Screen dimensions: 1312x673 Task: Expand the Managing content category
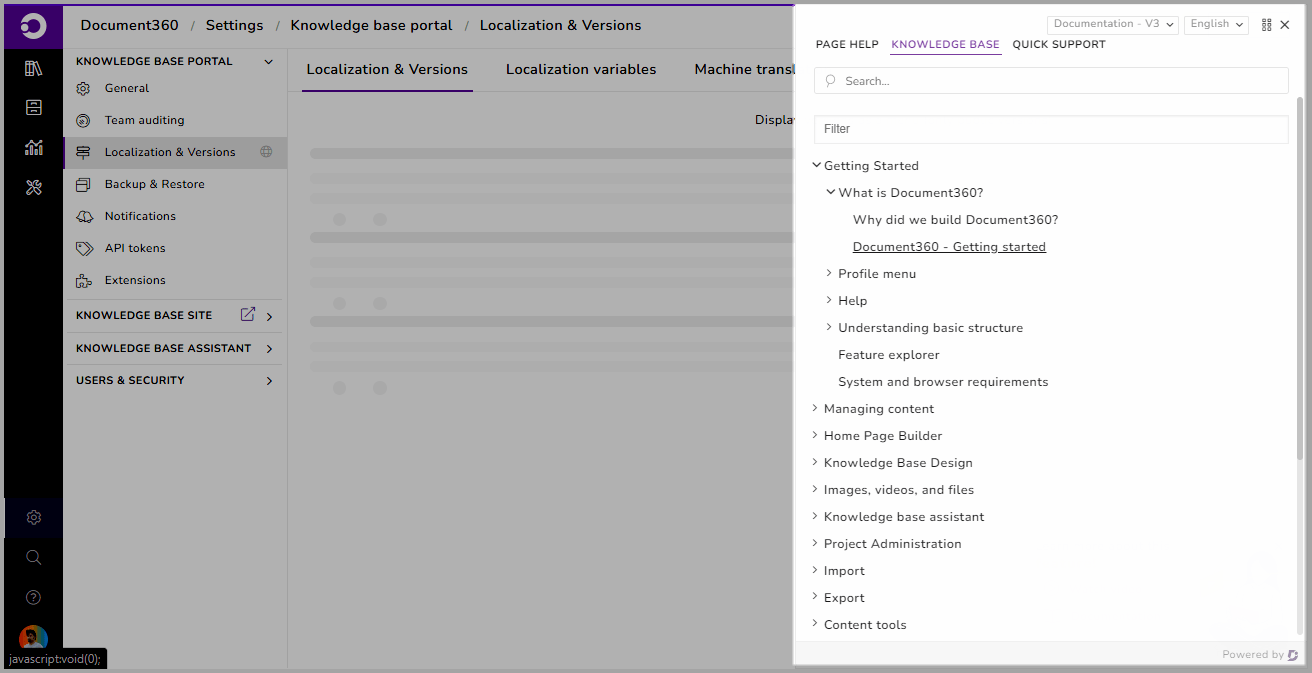tap(815, 408)
